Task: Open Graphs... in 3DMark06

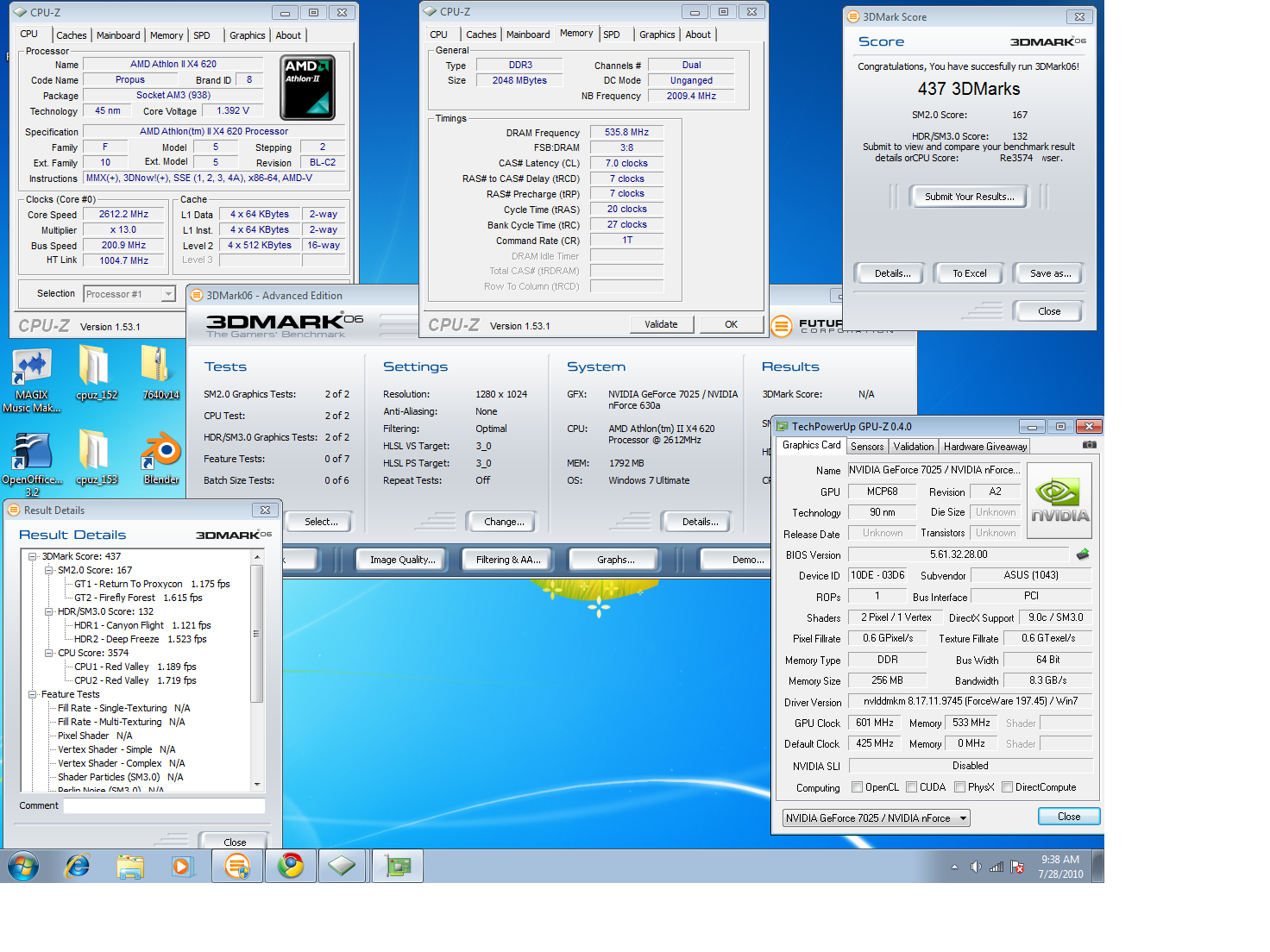Action: pos(616,560)
